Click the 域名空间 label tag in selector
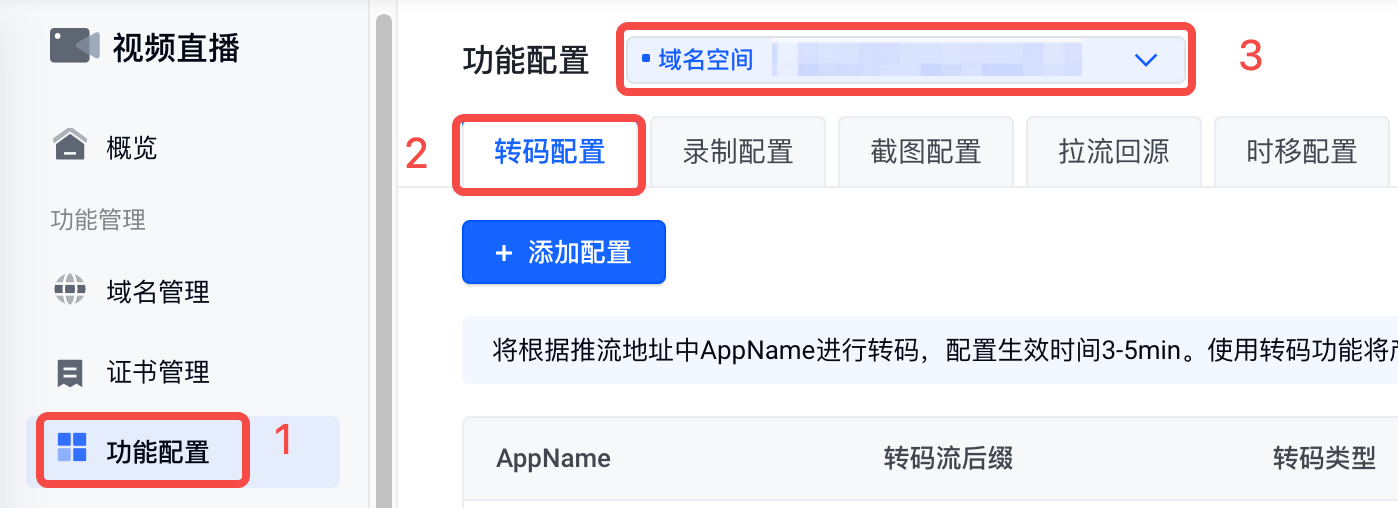This screenshot has width=1398, height=508. tap(697, 60)
